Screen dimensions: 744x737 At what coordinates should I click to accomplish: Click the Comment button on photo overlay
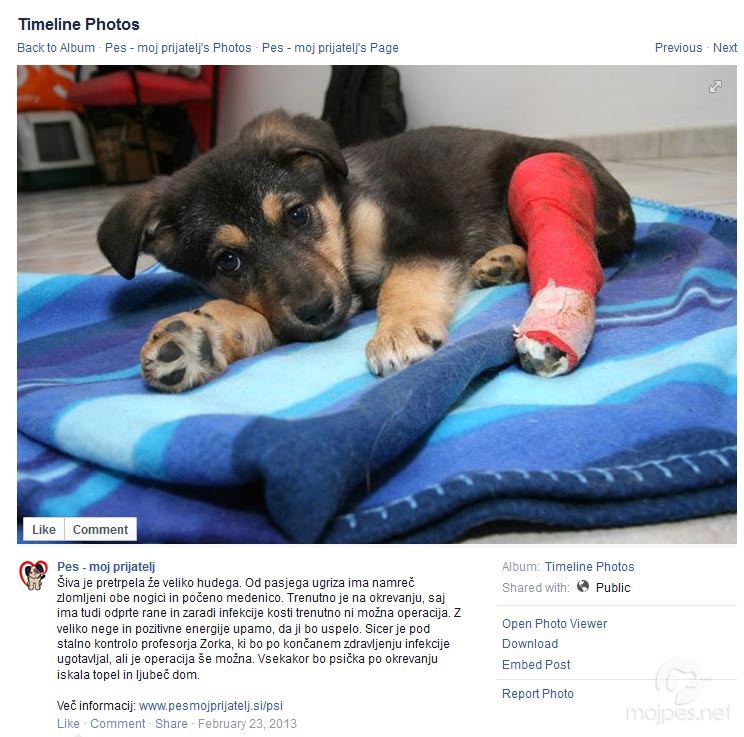click(100, 529)
